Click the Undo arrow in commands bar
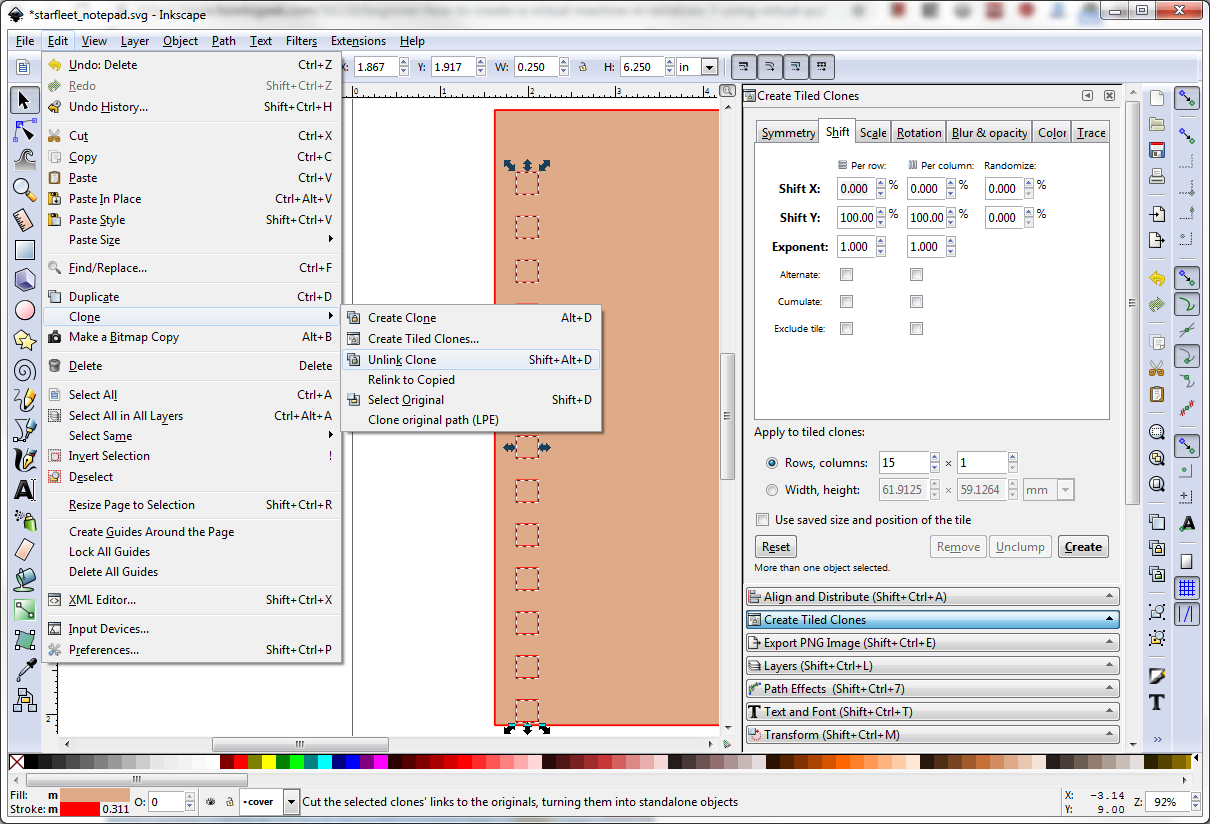Image resolution: width=1210 pixels, height=824 pixels. point(1157,278)
